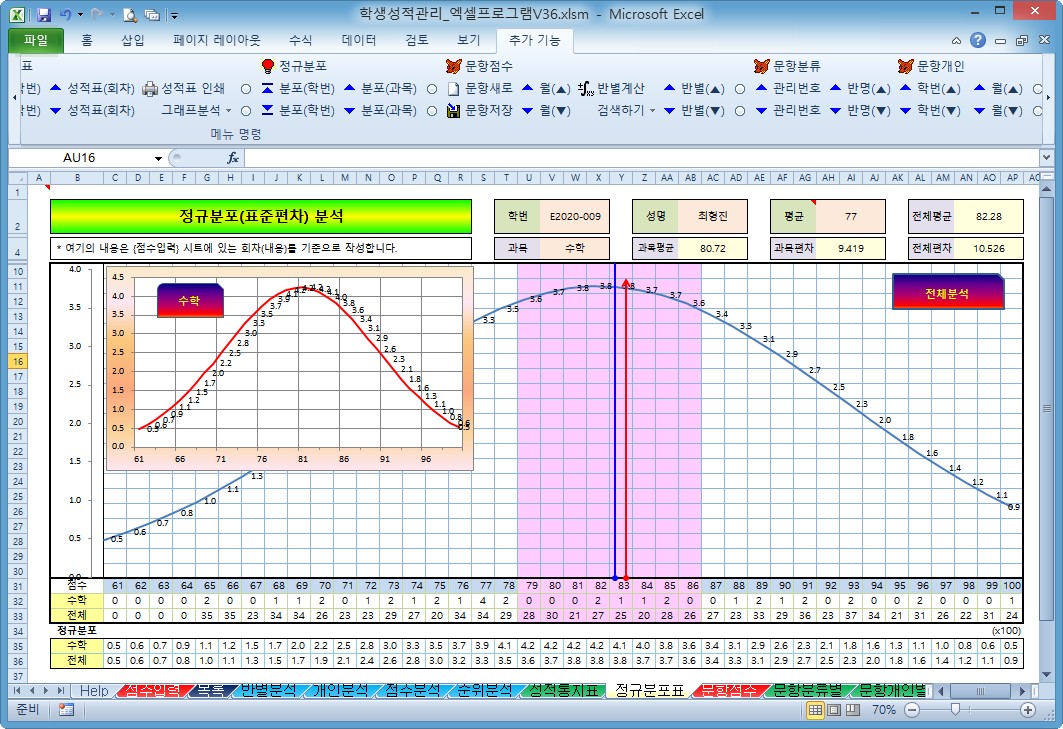This screenshot has height=729, width=1063.
Task: Switch to Page Break Preview icon
Action: pyautogui.click(x=852, y=710)
